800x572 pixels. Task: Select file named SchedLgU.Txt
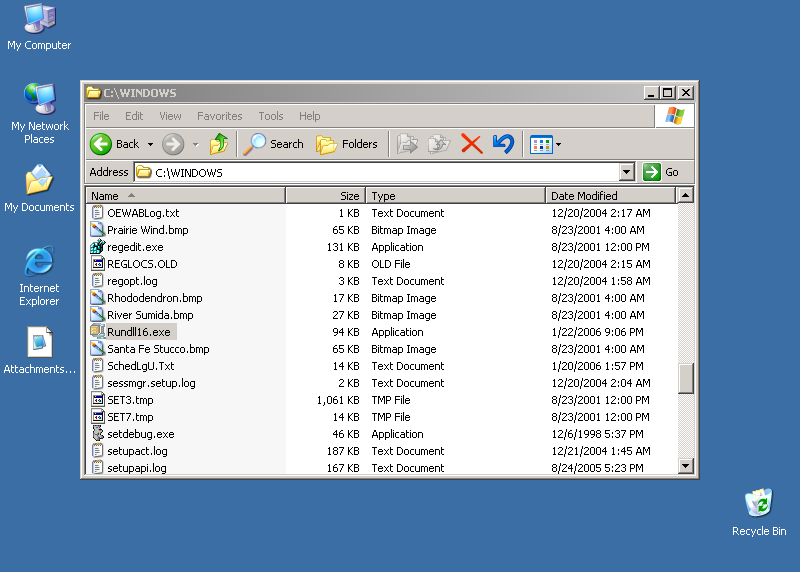[141, 366]
